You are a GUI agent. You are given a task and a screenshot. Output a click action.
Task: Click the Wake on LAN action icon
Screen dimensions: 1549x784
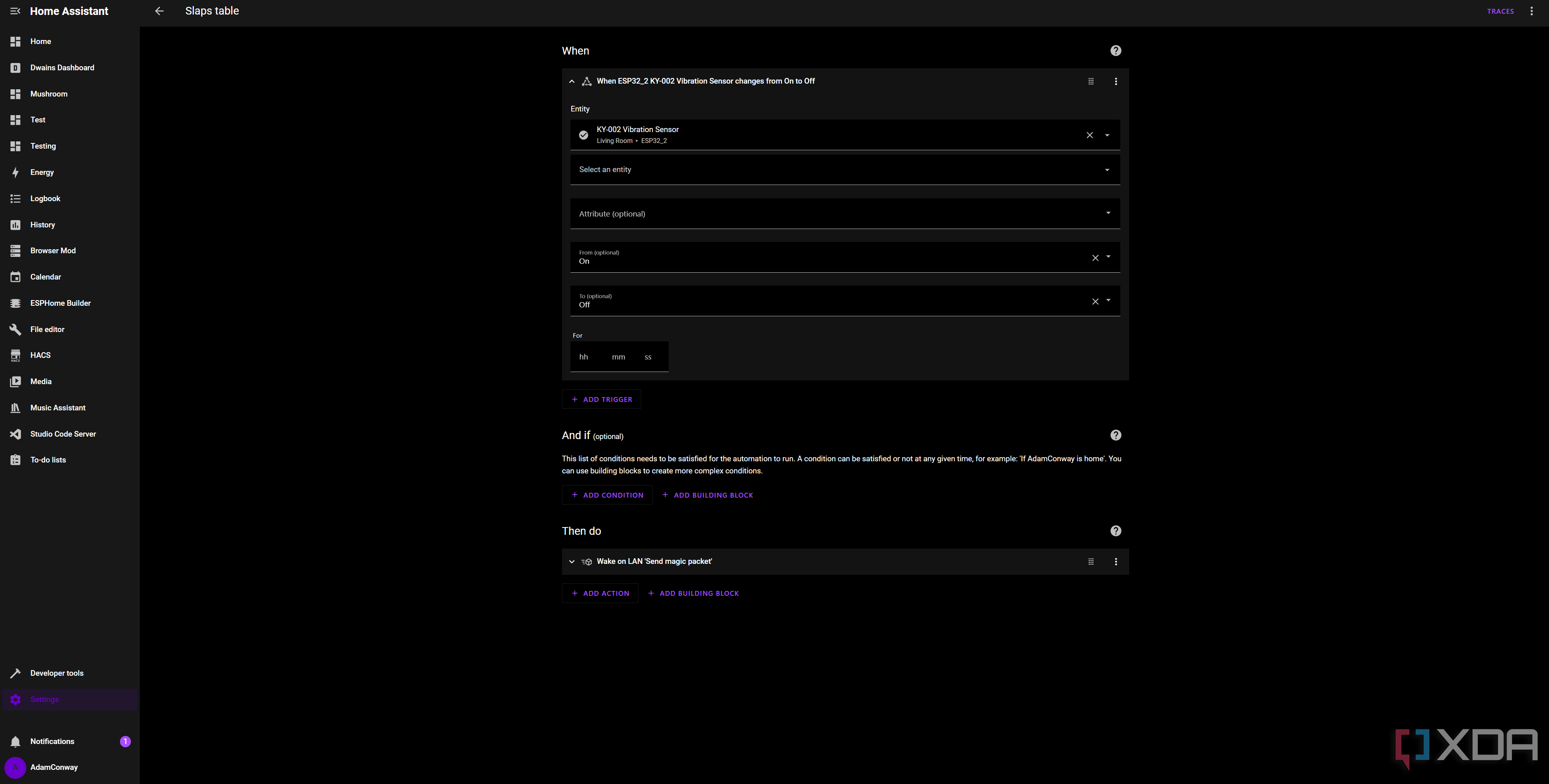click(x=587, y=561)
